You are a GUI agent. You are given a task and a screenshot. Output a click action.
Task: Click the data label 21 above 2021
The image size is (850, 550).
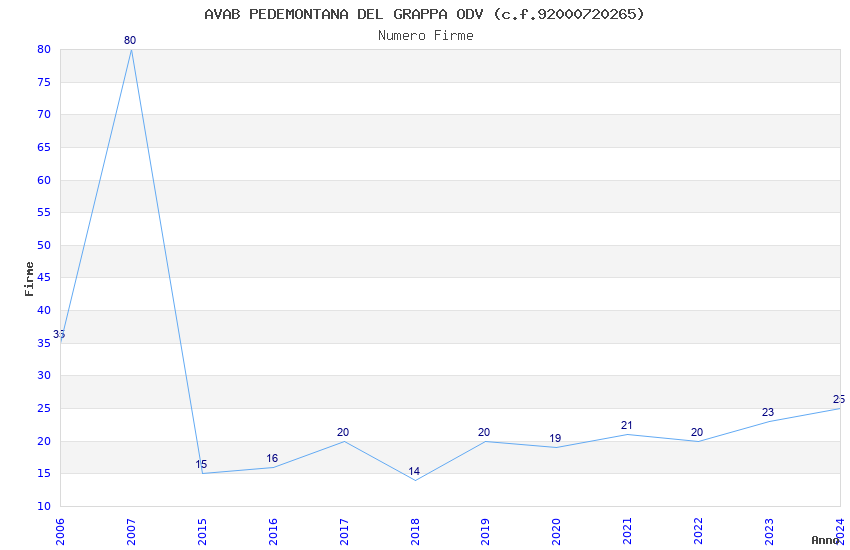pos(627,425)
